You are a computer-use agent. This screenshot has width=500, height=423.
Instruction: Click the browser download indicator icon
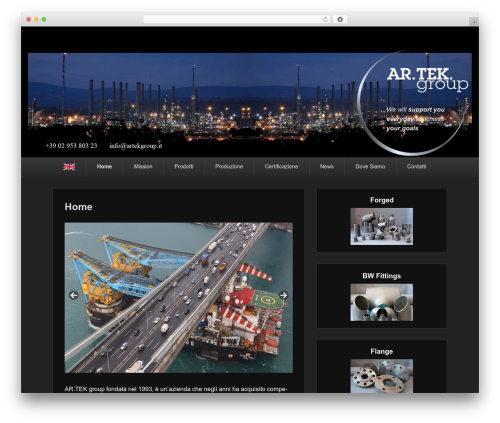[340, 19]
